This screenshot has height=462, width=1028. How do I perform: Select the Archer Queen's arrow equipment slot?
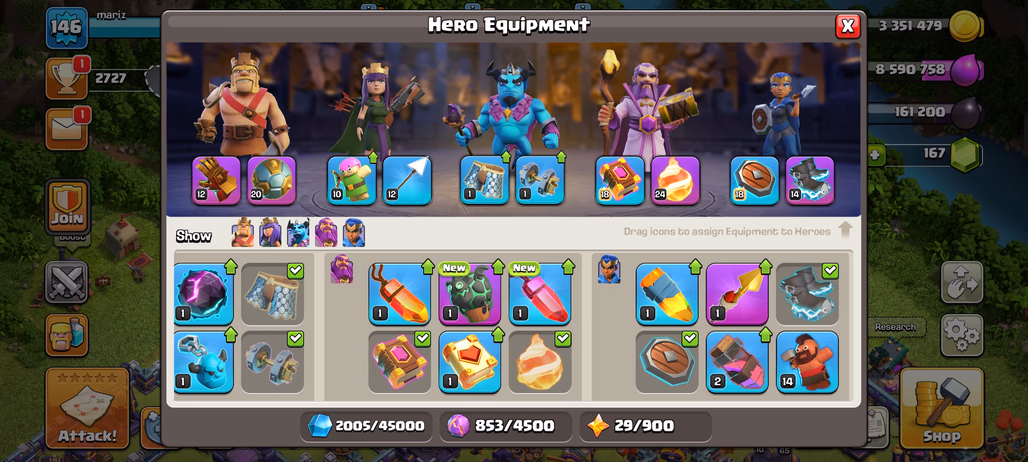(407, 180)
